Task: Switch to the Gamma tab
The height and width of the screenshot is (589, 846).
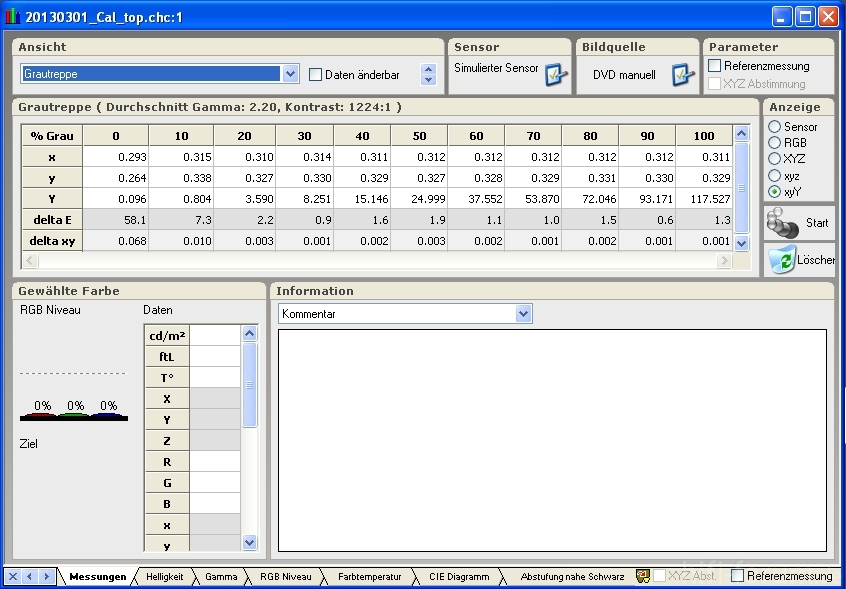Action: click(x=221, y=577)
